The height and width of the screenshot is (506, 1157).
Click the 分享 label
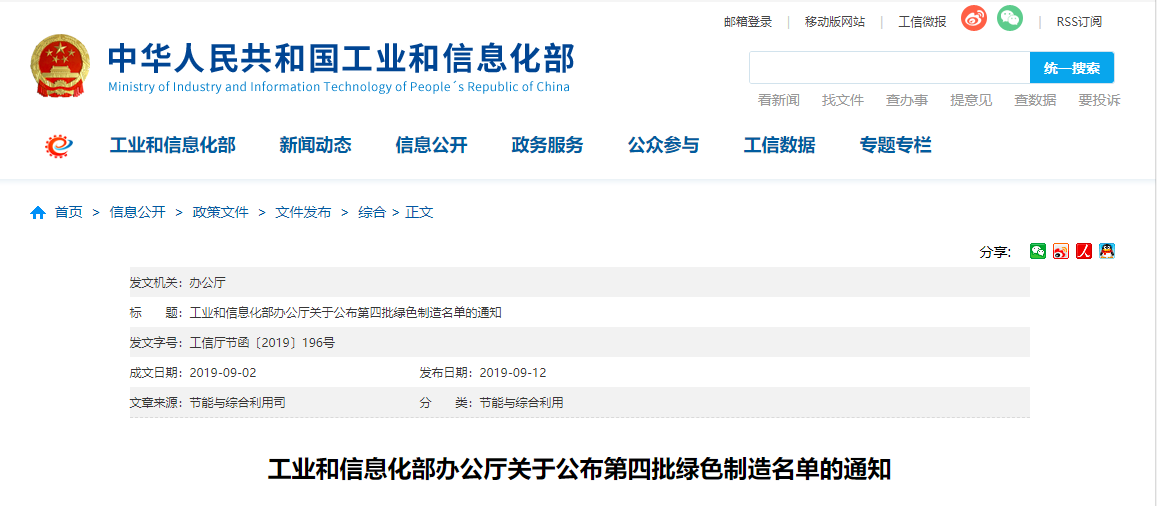[995, 252]
